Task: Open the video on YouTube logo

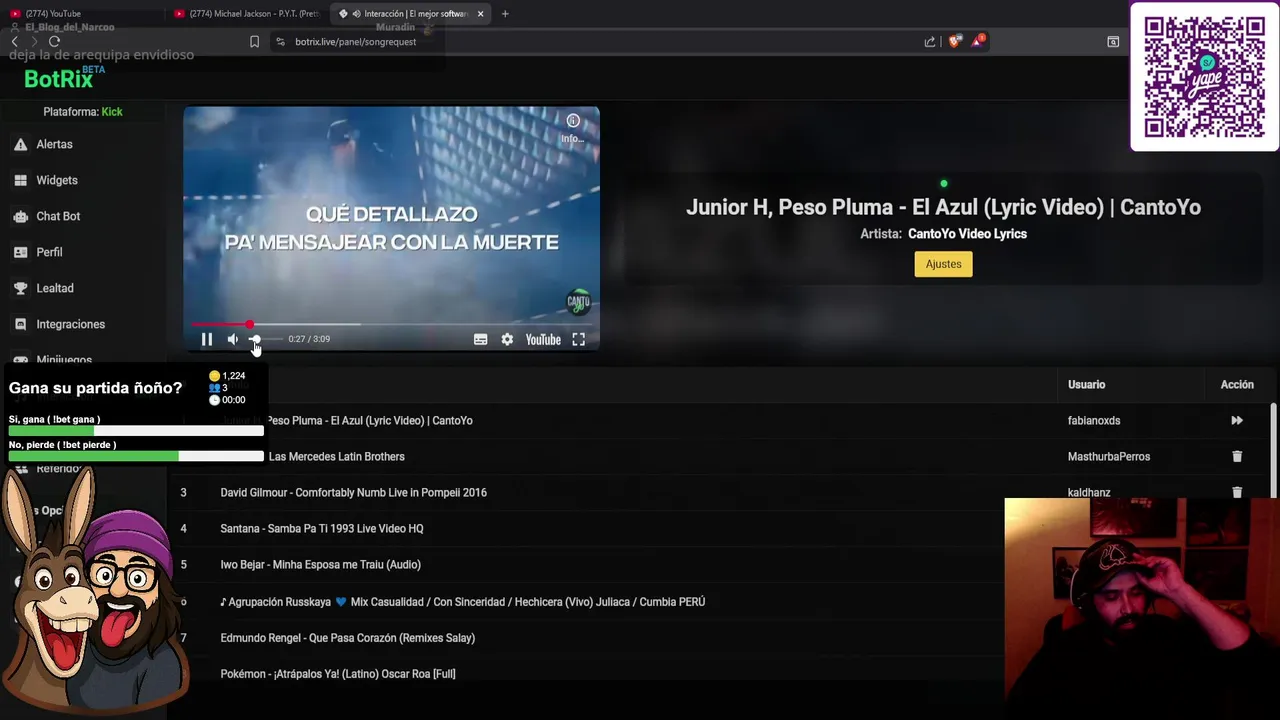Action: 543,340
